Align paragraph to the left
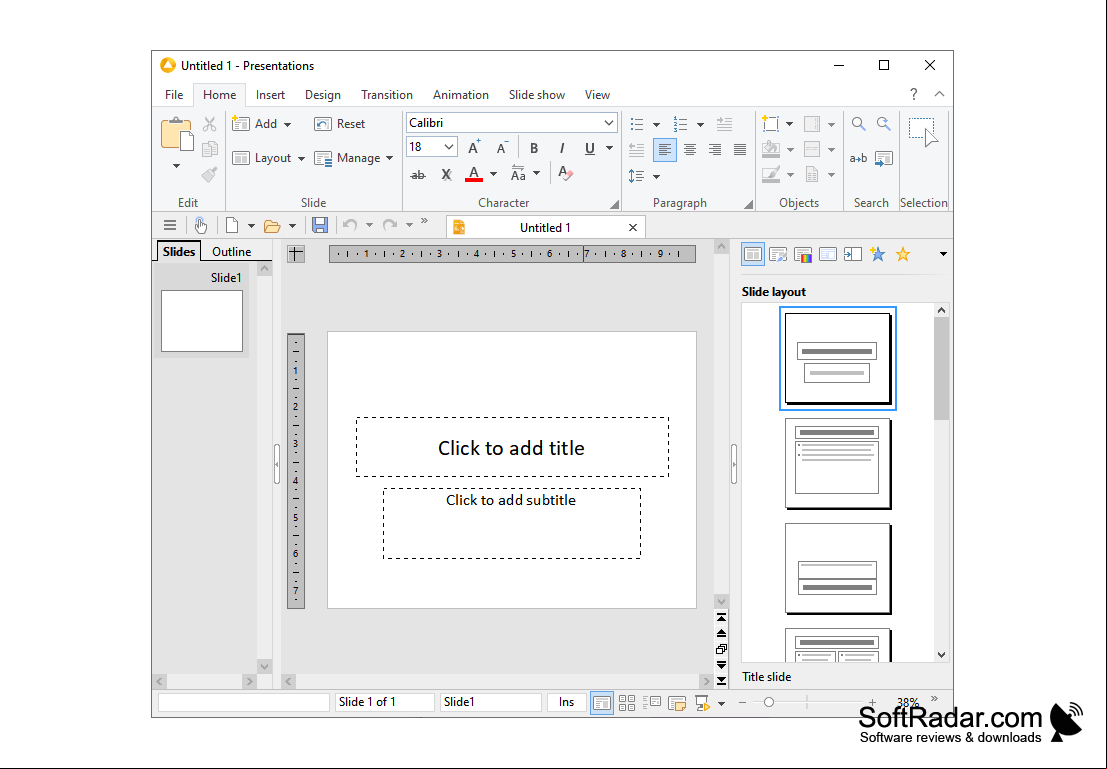 pos(664,150)
